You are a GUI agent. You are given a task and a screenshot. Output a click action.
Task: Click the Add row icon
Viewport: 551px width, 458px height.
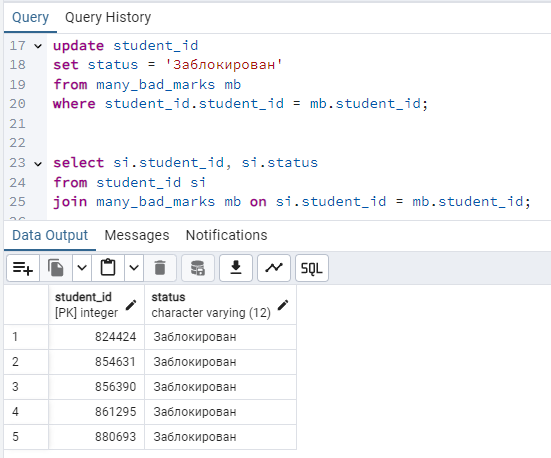23,268
